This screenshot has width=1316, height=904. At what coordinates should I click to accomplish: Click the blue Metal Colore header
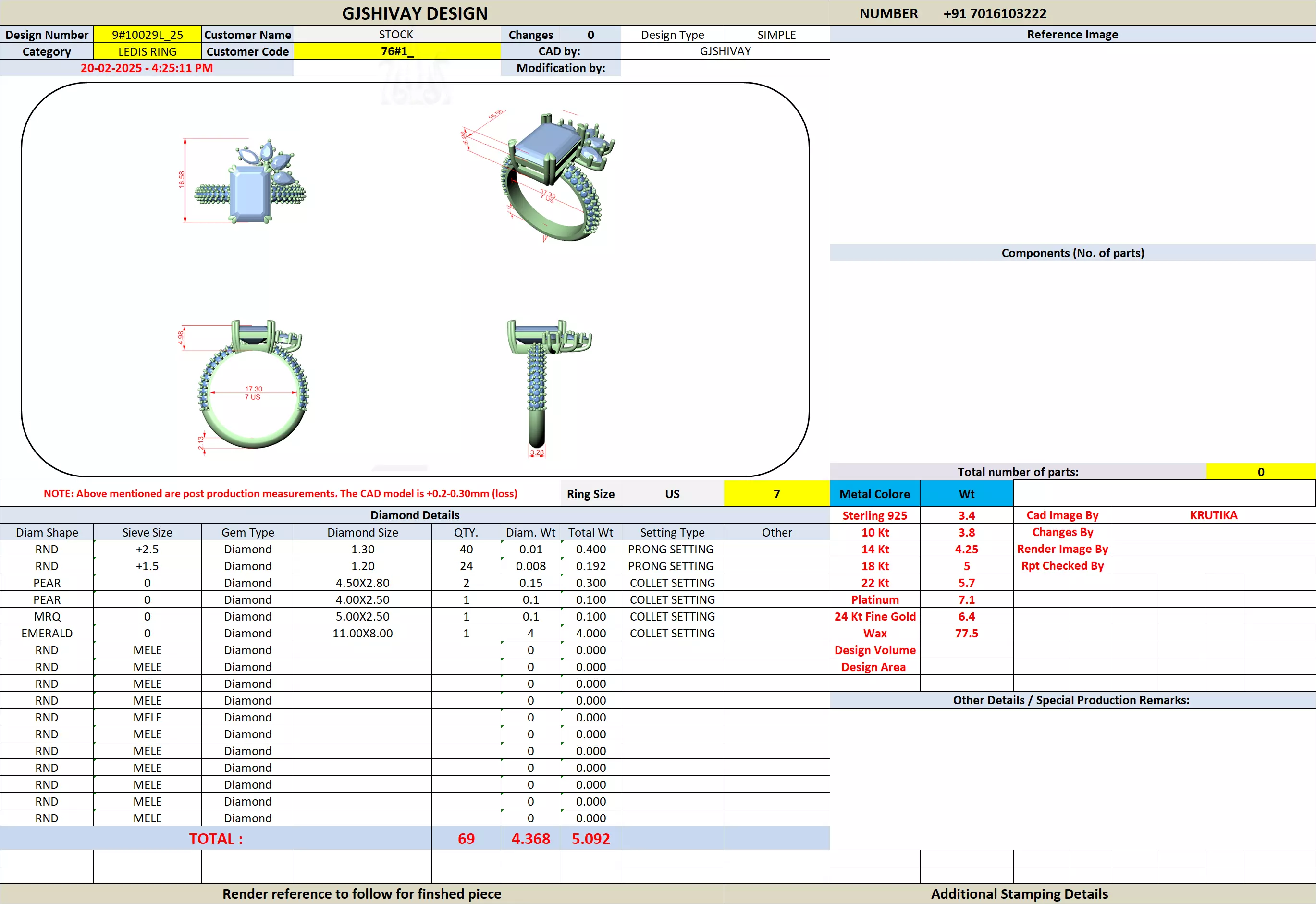pos(874,494)
